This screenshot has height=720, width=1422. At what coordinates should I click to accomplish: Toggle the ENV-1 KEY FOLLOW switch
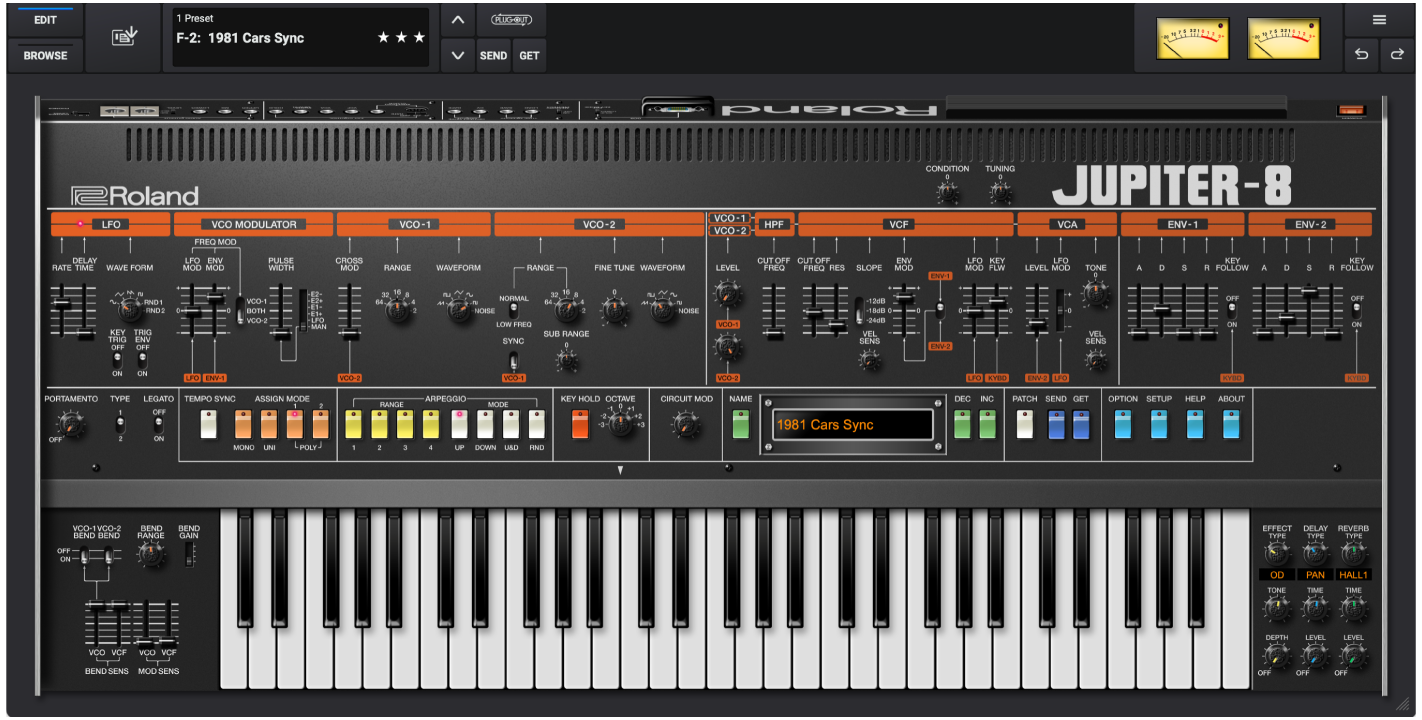[1232, 310]
